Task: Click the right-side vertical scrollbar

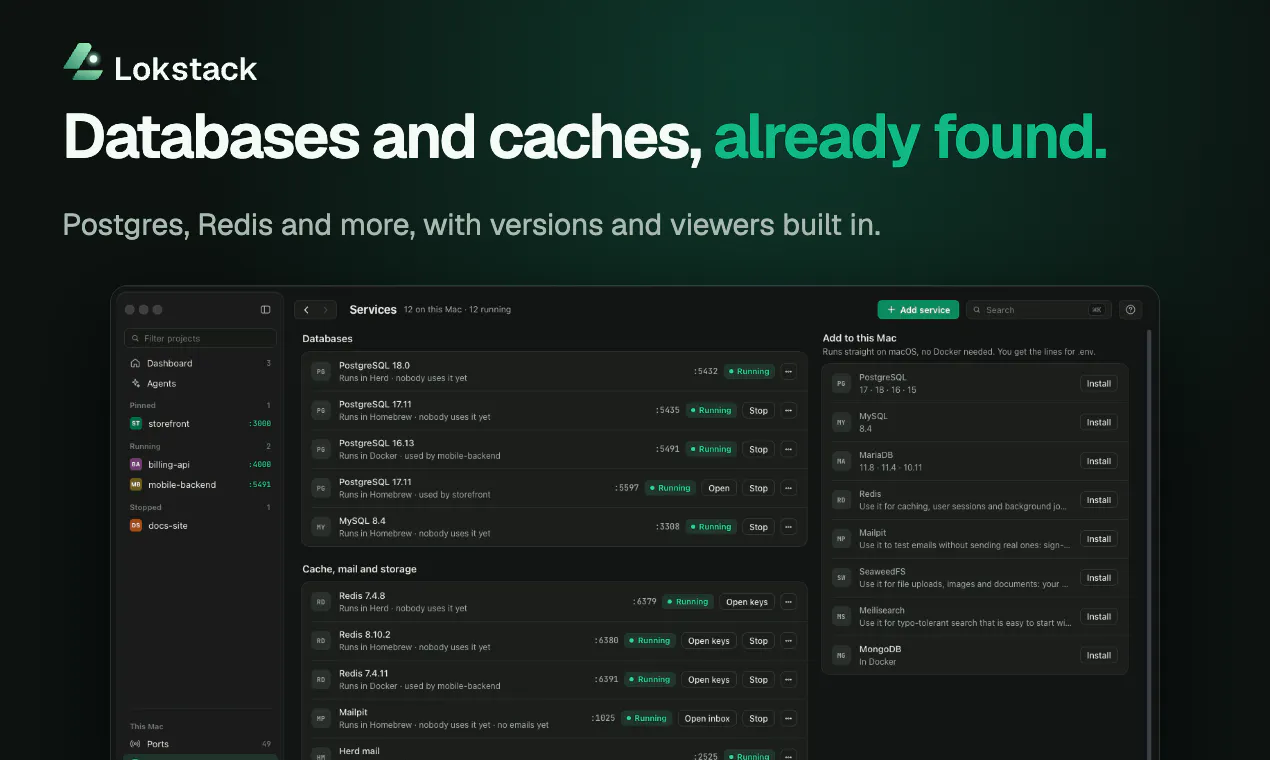Action: (1147, 545)
